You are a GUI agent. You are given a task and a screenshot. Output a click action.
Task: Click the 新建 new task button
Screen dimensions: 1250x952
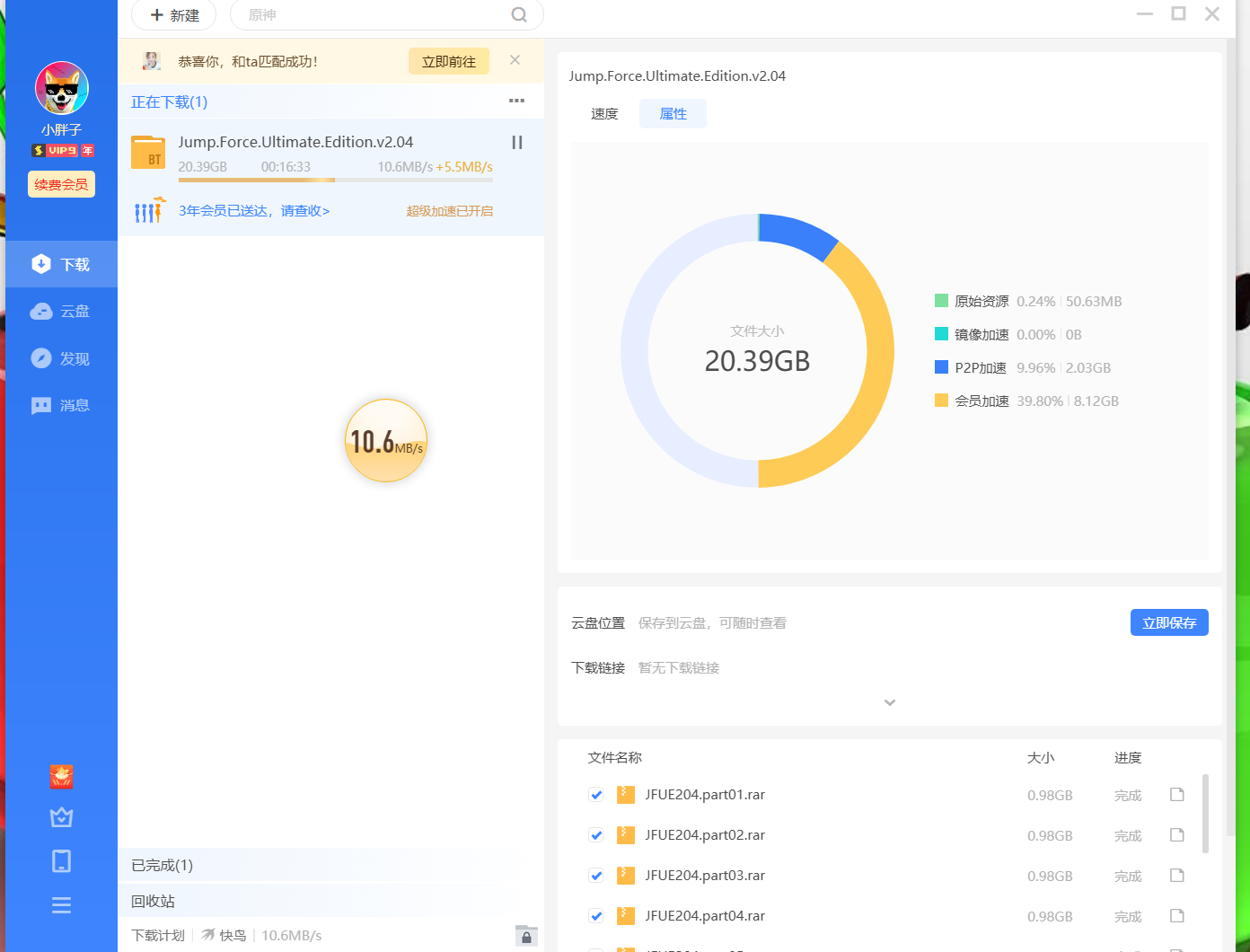coord(174,15)
